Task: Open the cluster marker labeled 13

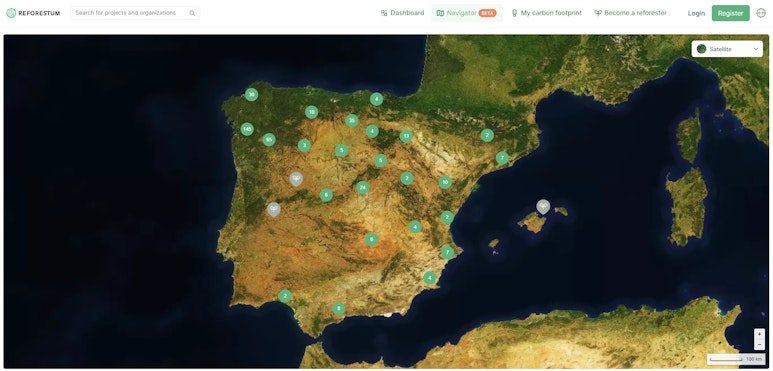Action: [406, 136]
